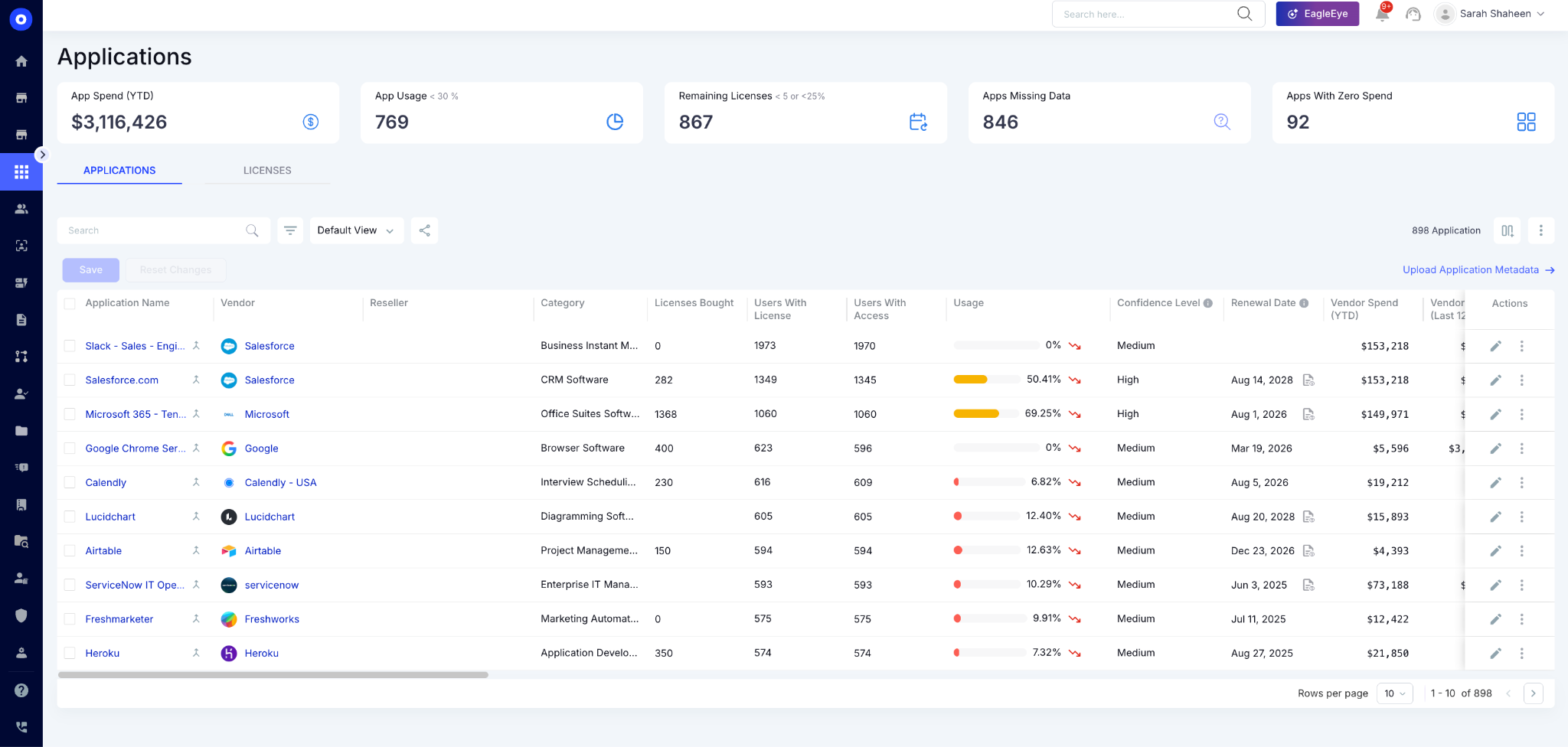Image resolution: width=1568 pixels, height=747 pixels.
Task: Sort by Application Name column header
Action: (x=128, y=303)
